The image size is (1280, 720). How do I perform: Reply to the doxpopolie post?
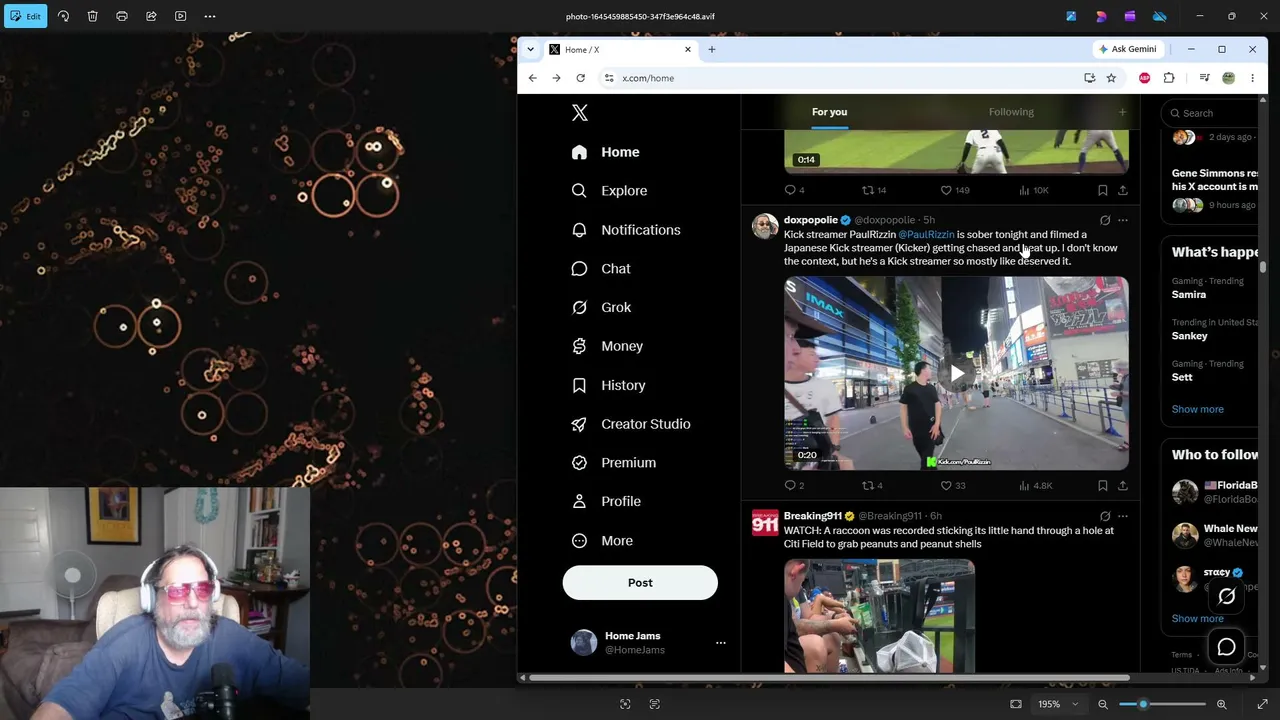795,486
